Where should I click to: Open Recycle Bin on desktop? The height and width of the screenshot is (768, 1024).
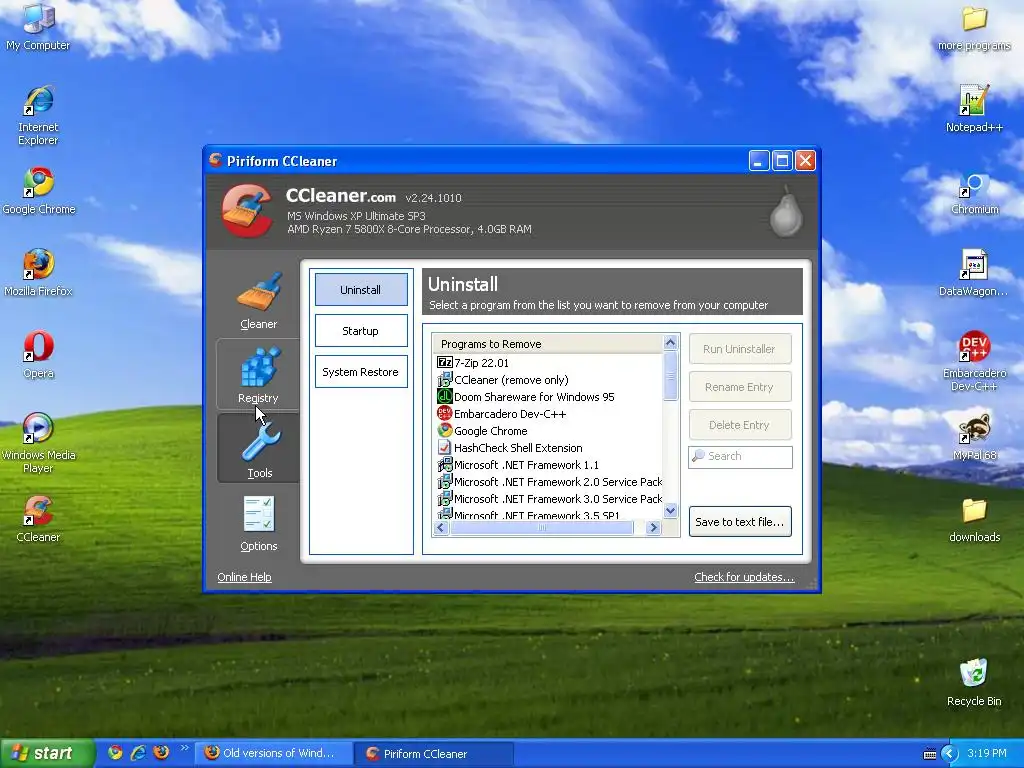coord(974,683)
